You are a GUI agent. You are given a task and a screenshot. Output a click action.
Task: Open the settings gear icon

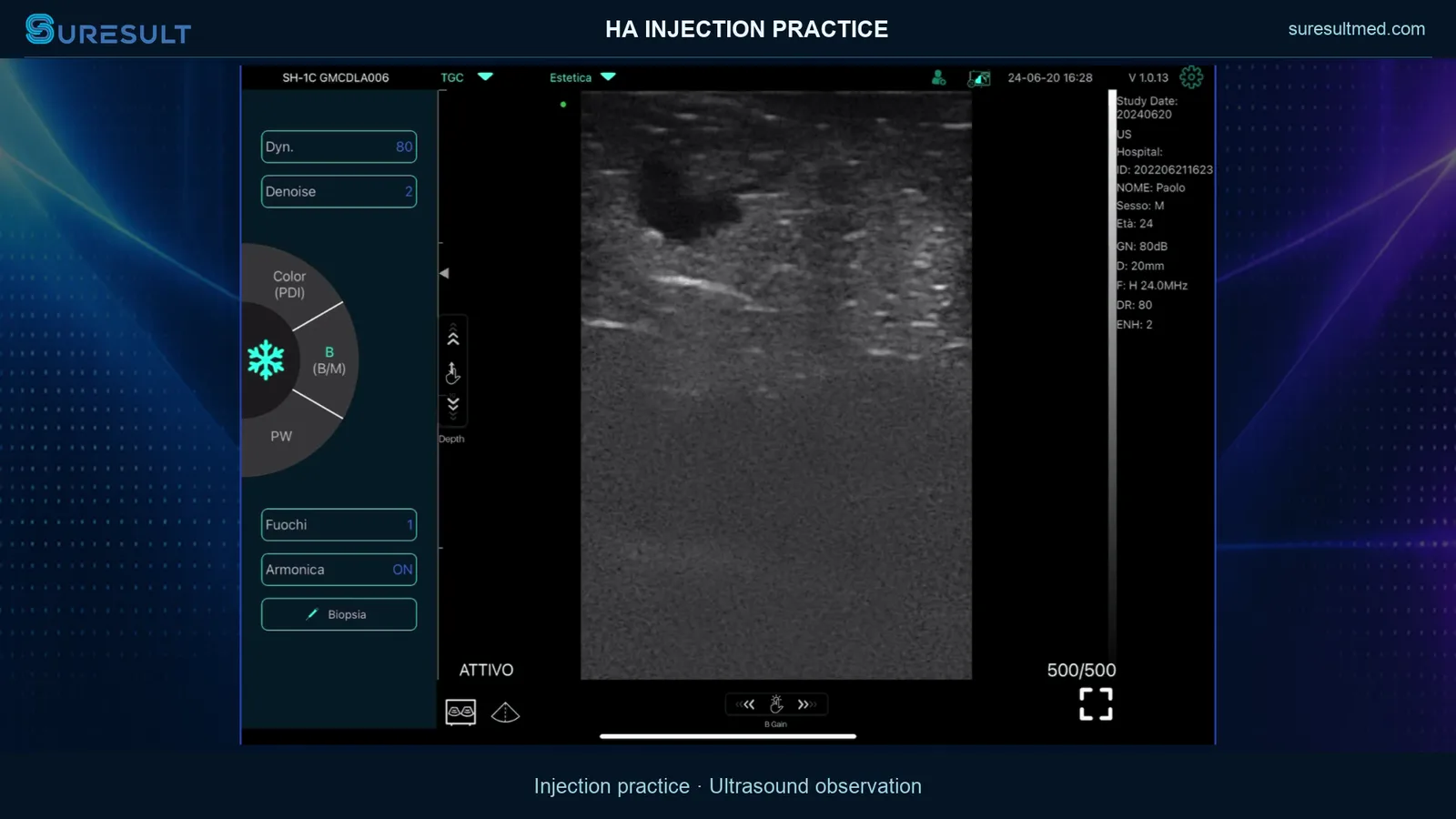pos(1191,77)
